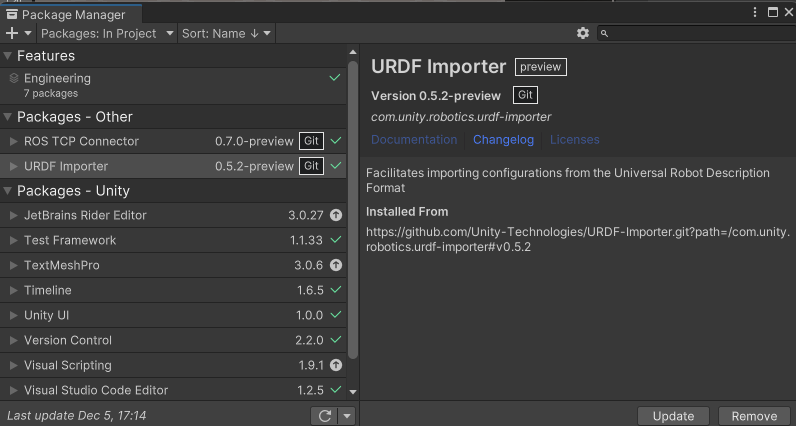The image size is (796, 426).
Task: Click Timeline installed checkmark
Action: [x=336, y=290]
